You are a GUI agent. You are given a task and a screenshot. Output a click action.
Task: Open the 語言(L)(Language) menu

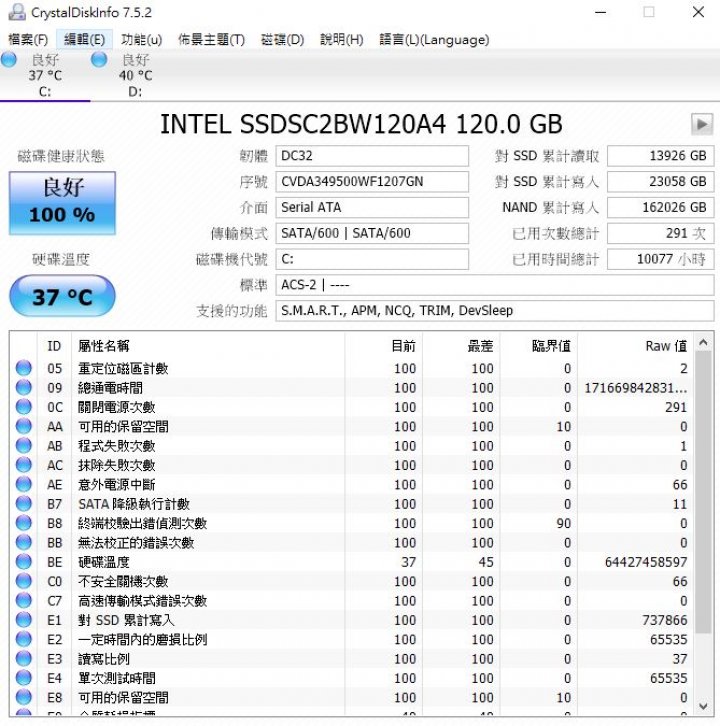[434, 40]
